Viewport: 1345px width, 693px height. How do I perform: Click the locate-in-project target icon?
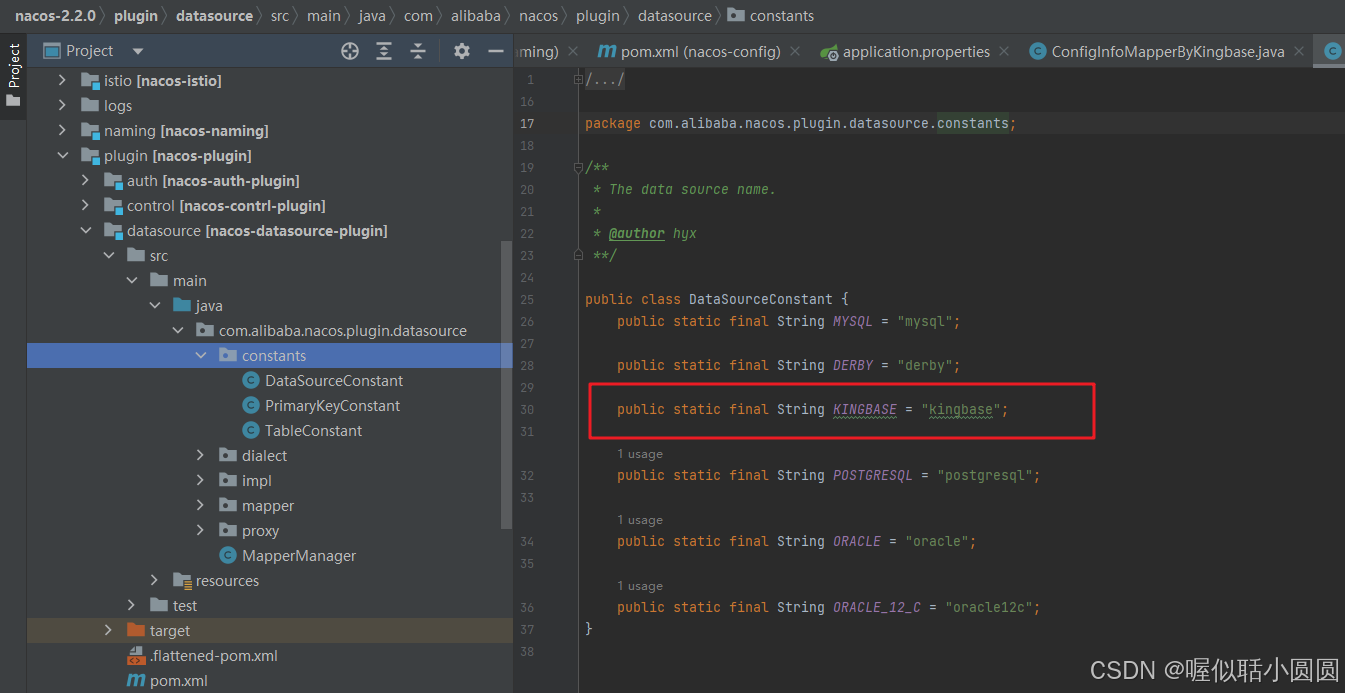(x=350, y=51)
